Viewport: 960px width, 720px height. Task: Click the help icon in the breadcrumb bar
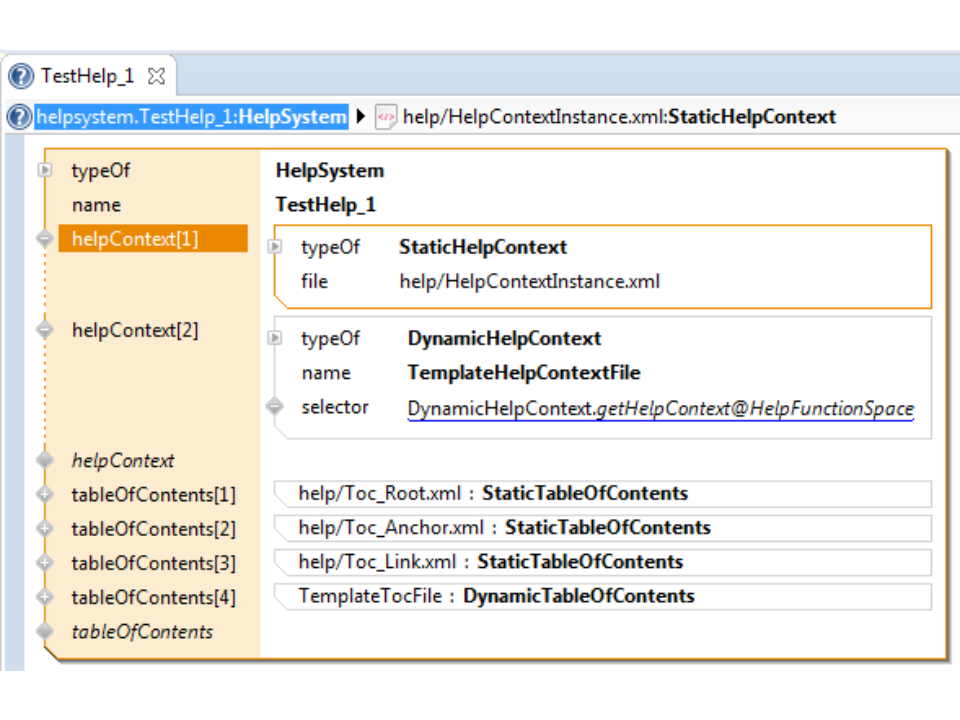pyautogui.click(x=19, y=117)
